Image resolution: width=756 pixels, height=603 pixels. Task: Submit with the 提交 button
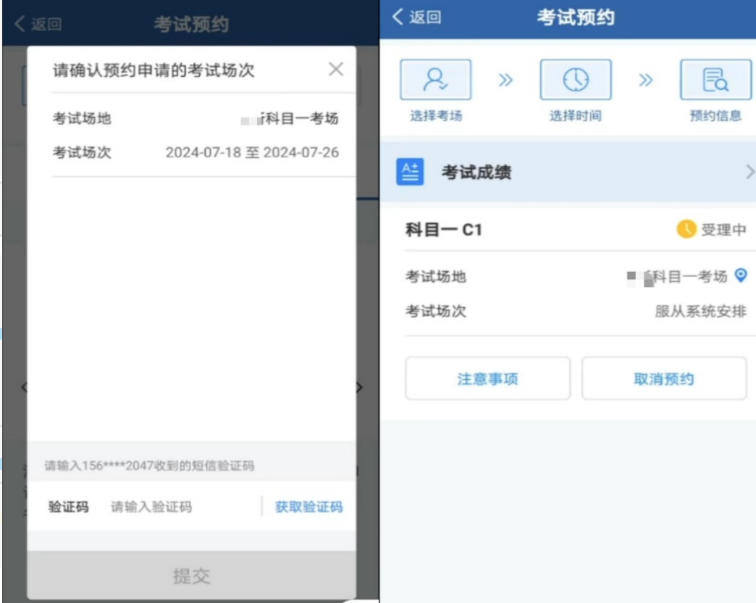pyautogui.click(x=191, y=576)
